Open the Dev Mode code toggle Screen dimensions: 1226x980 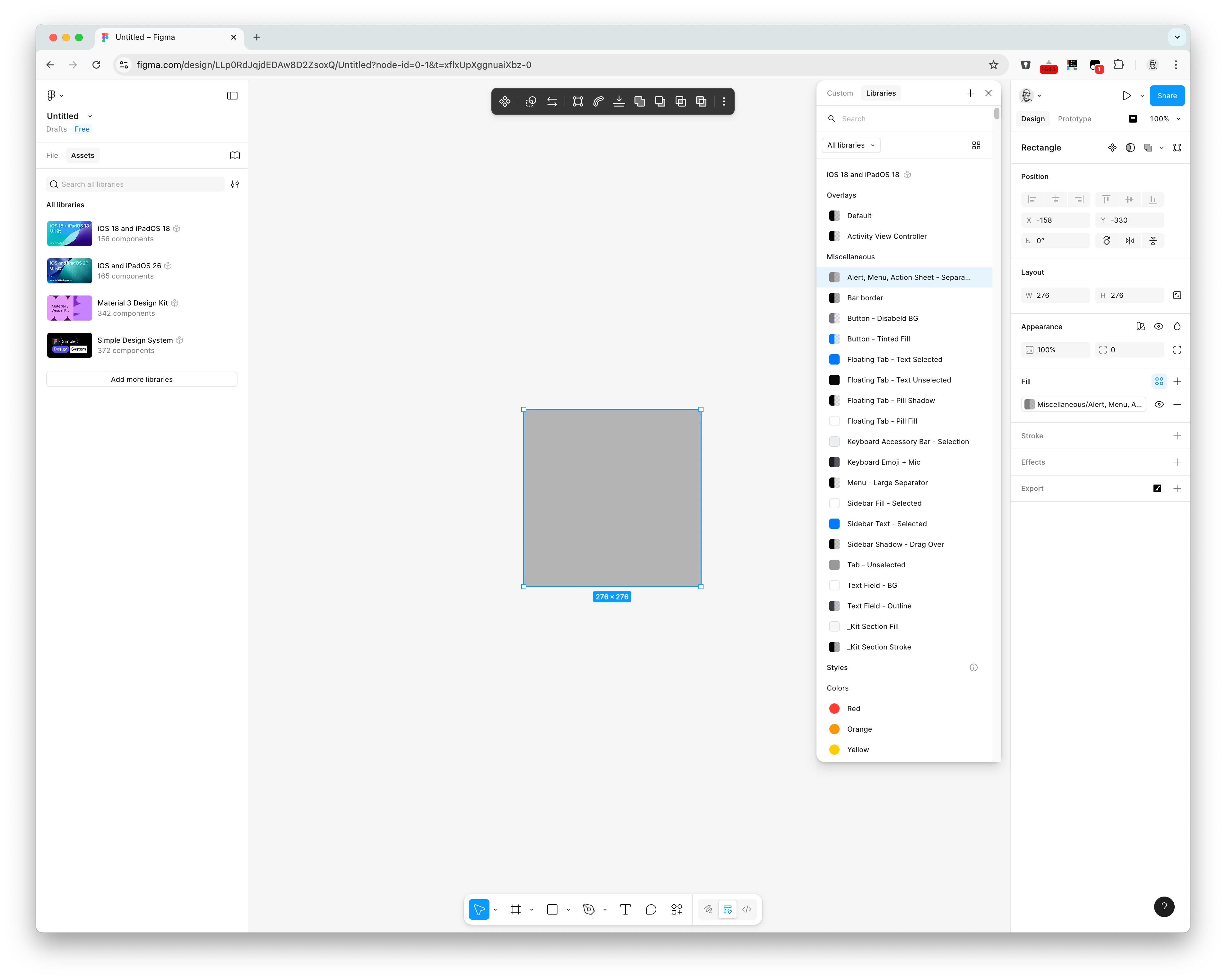747,909
